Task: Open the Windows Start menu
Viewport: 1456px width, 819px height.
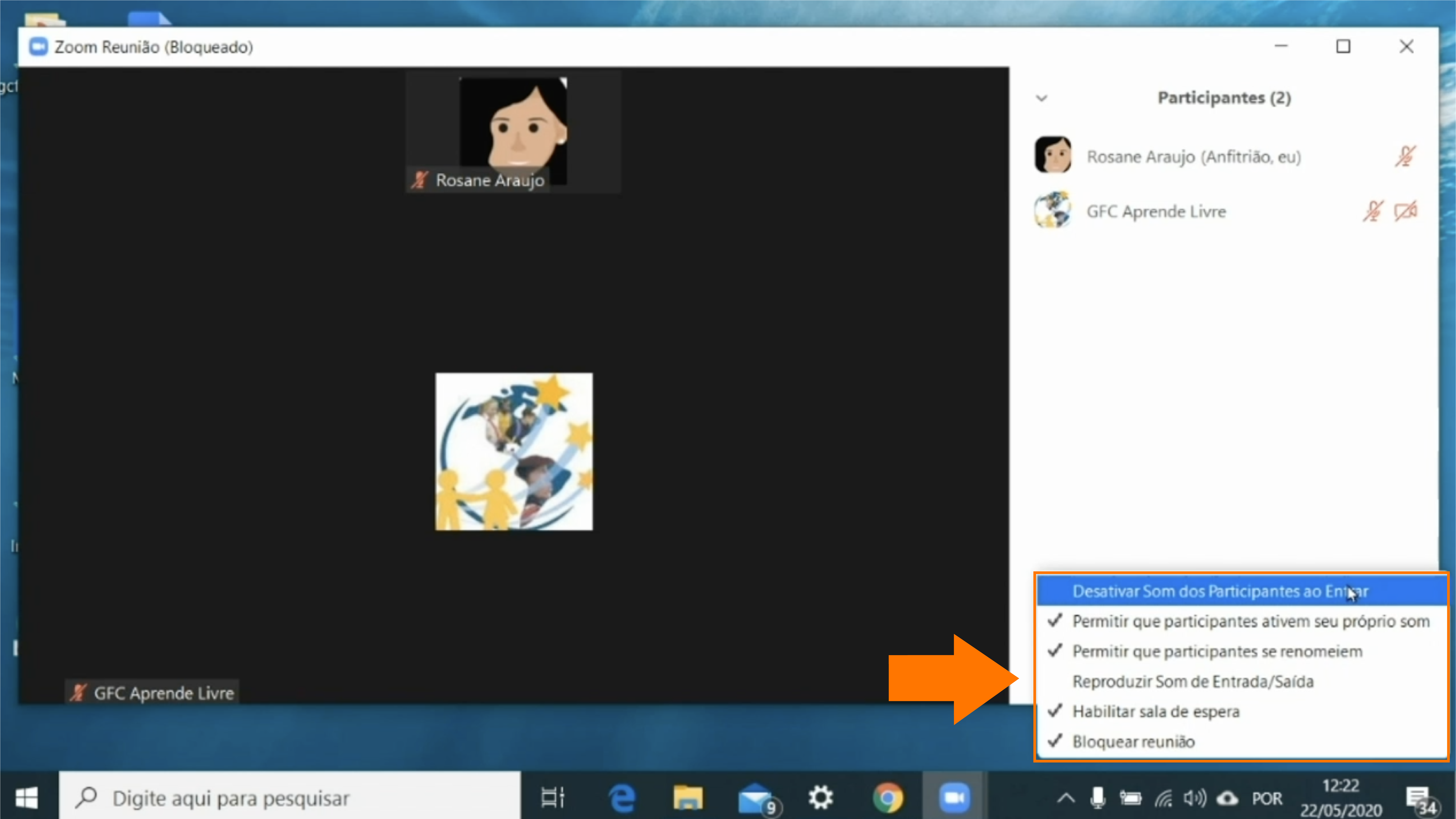Action: [27, 798]
